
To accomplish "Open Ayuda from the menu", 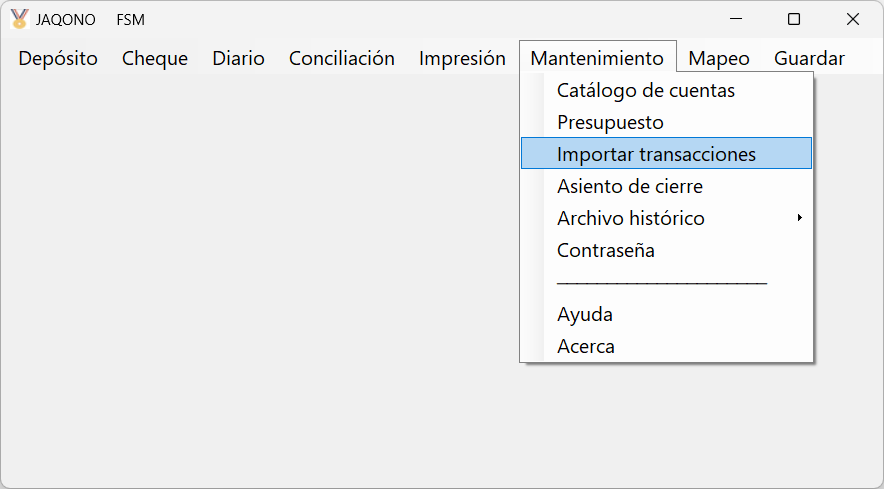I will pos(585,315).
